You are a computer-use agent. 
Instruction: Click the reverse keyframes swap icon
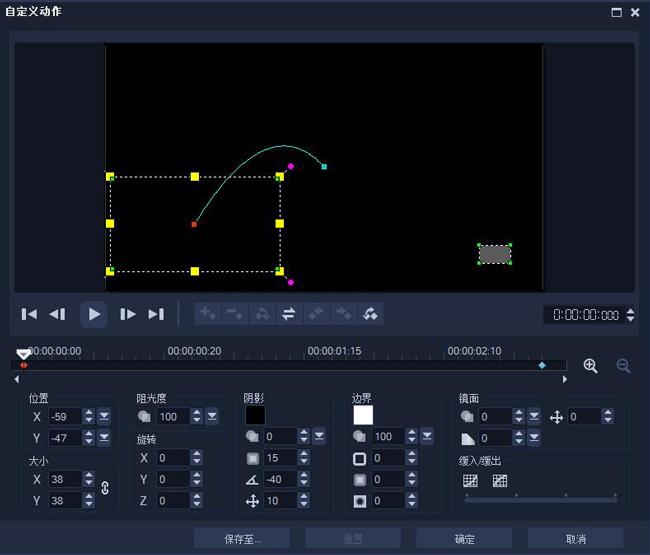pos(289,314)
